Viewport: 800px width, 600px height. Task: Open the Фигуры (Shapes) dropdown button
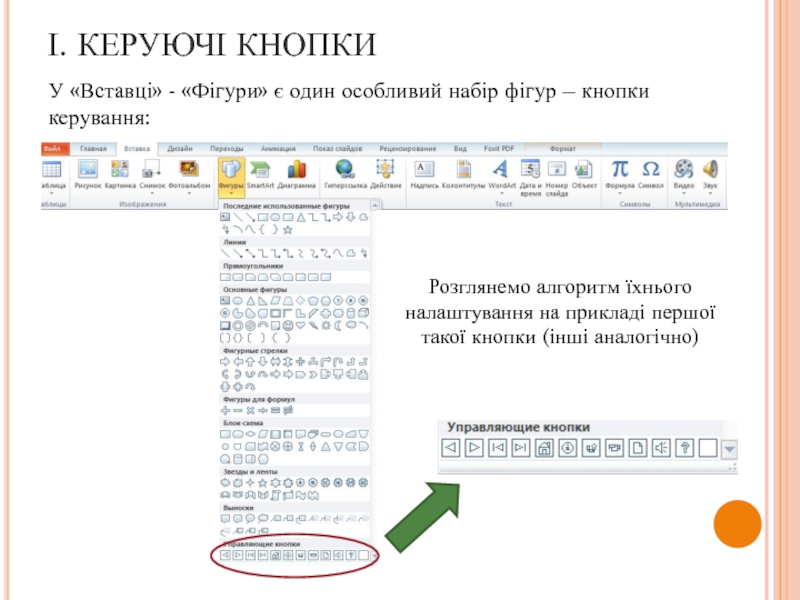pos(231,177)
